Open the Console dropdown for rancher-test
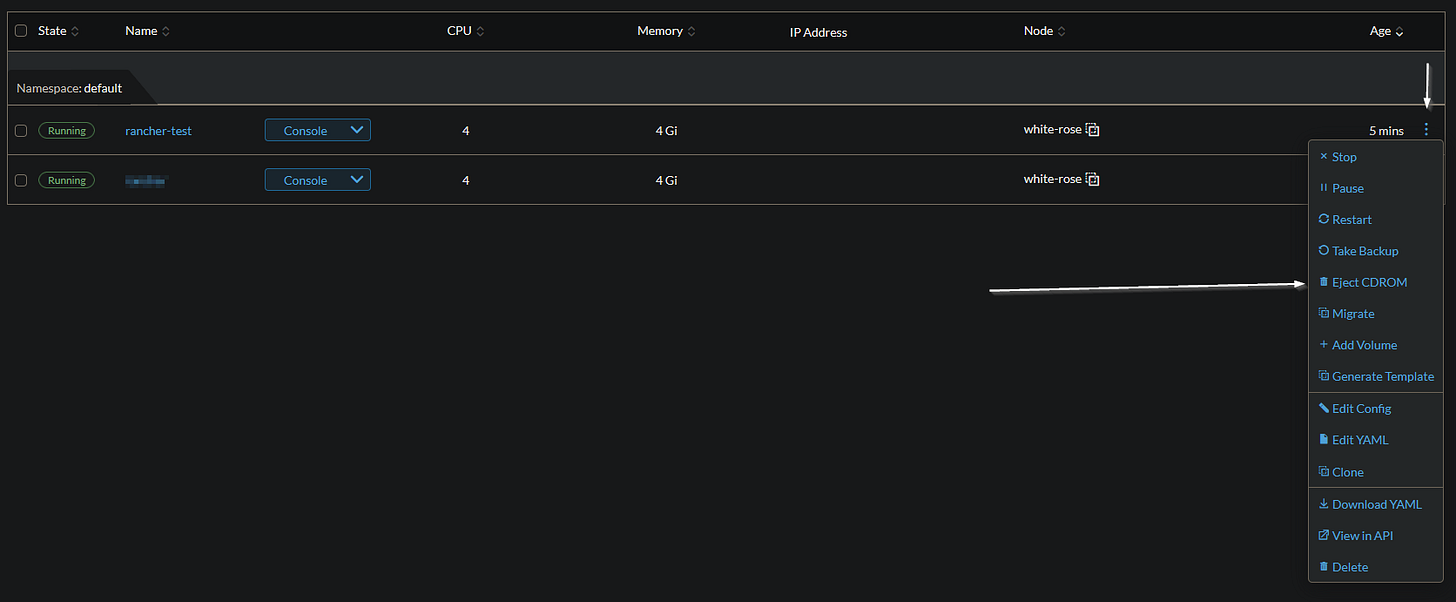1456x602 pixels. click(317, 130)
